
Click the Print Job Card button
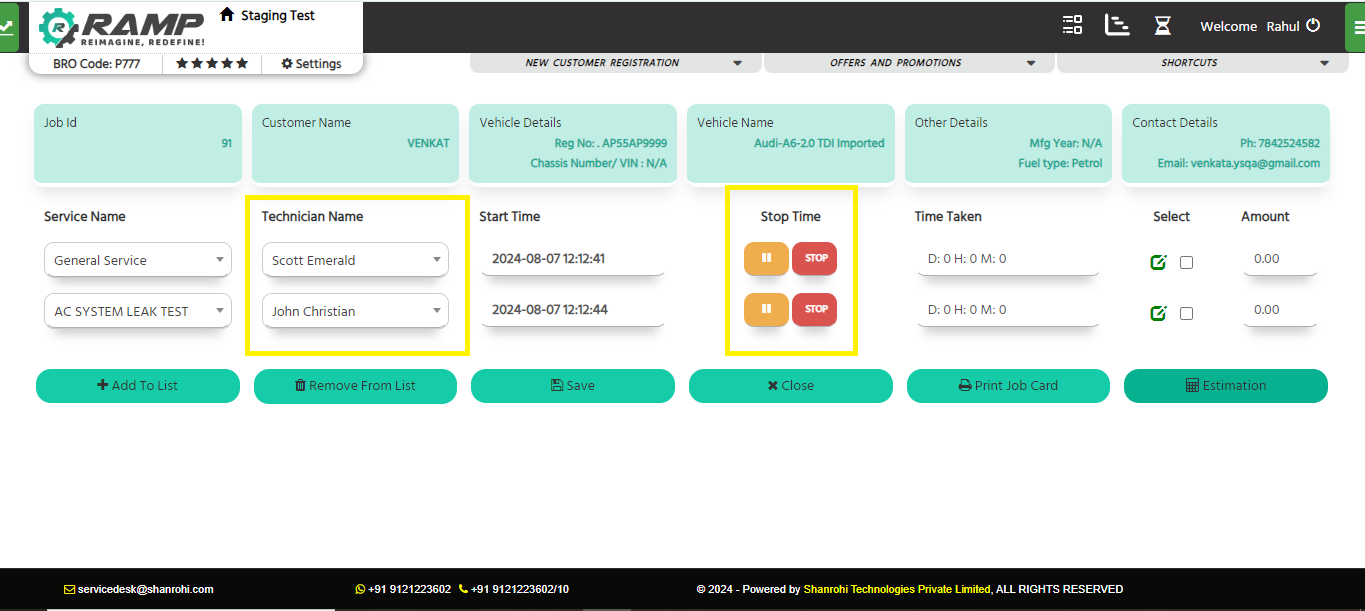[x=1008, y=386]
